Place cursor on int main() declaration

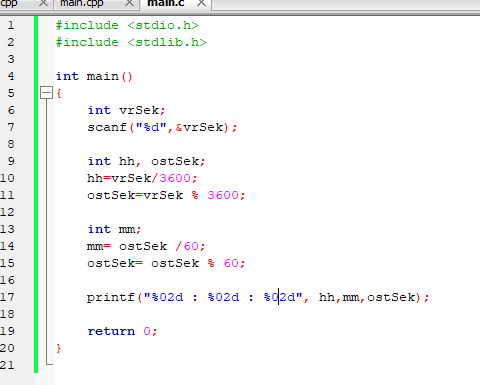pos(94,76)
